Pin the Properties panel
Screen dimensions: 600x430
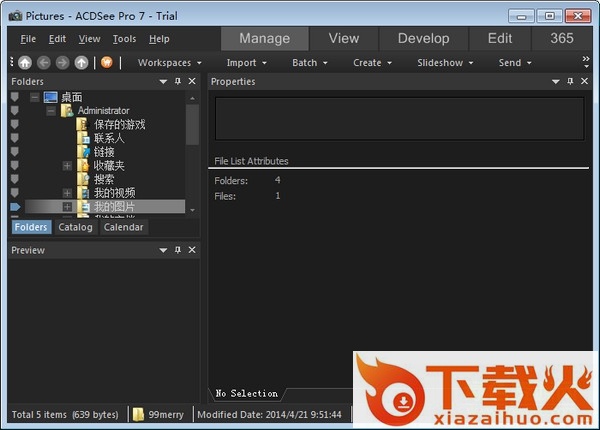[x=571, y=81]
